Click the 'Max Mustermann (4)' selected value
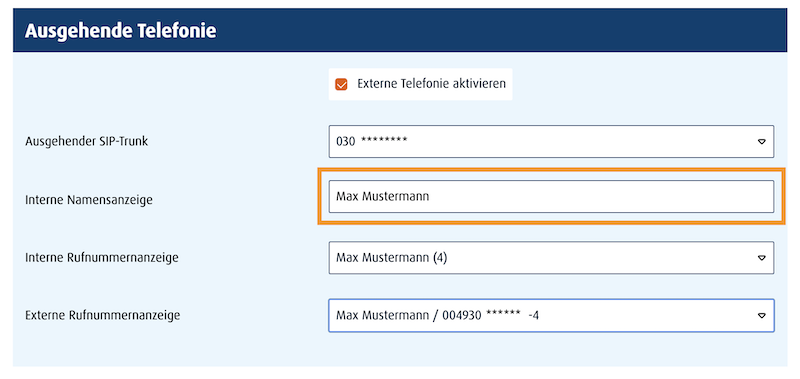 pyautogui.click(x=391, y=258)
